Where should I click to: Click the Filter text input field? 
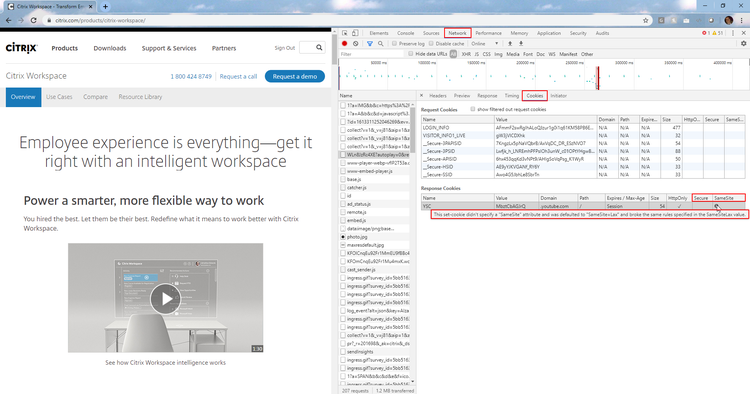tap(372, 54)
